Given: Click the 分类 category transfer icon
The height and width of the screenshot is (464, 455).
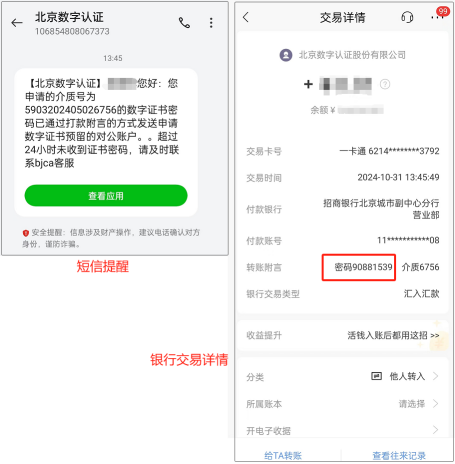Looking at the screenshot, I should (x=377, y=376).
